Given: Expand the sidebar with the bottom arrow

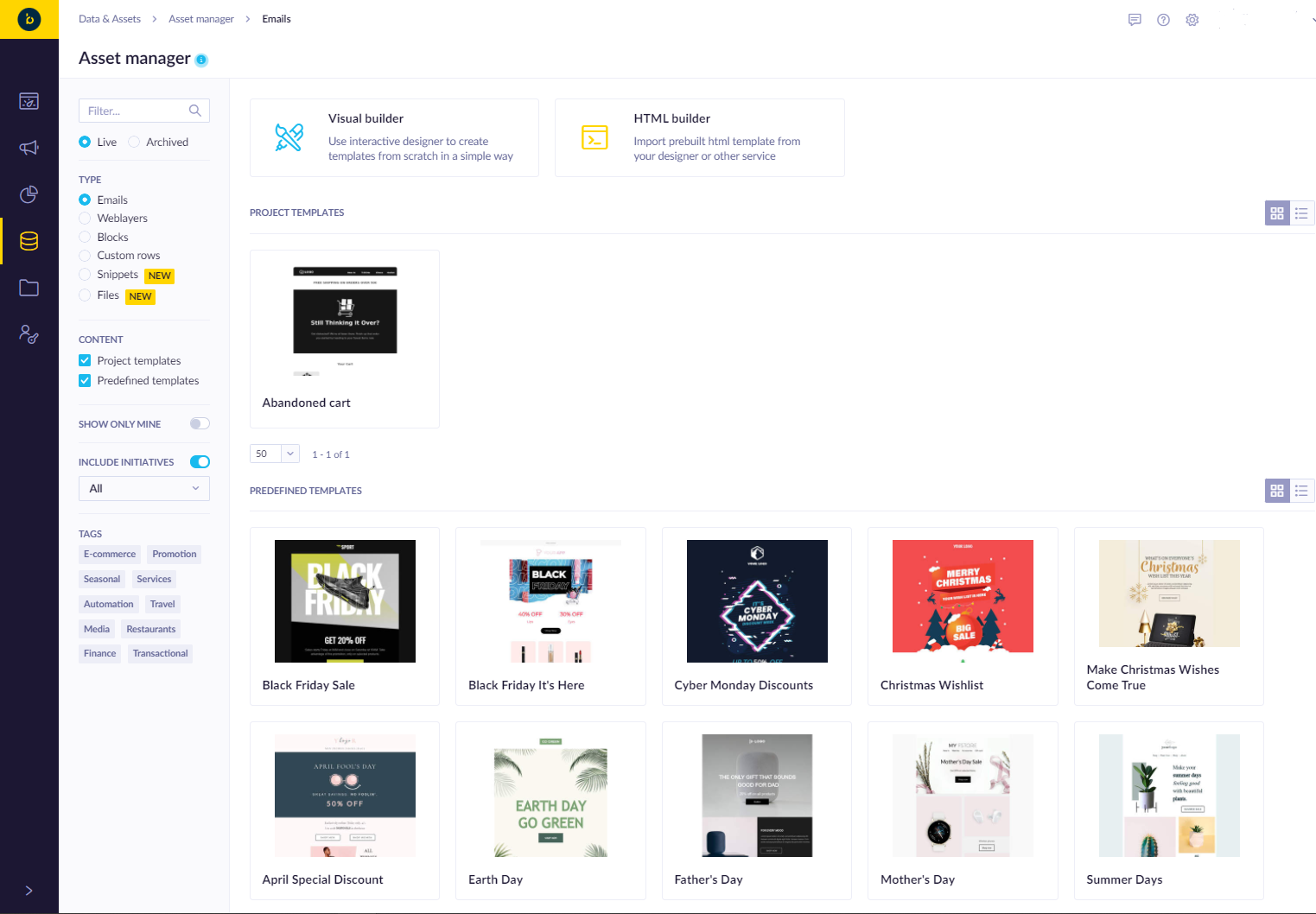Looking at the screenshot, I should (29, 891).
